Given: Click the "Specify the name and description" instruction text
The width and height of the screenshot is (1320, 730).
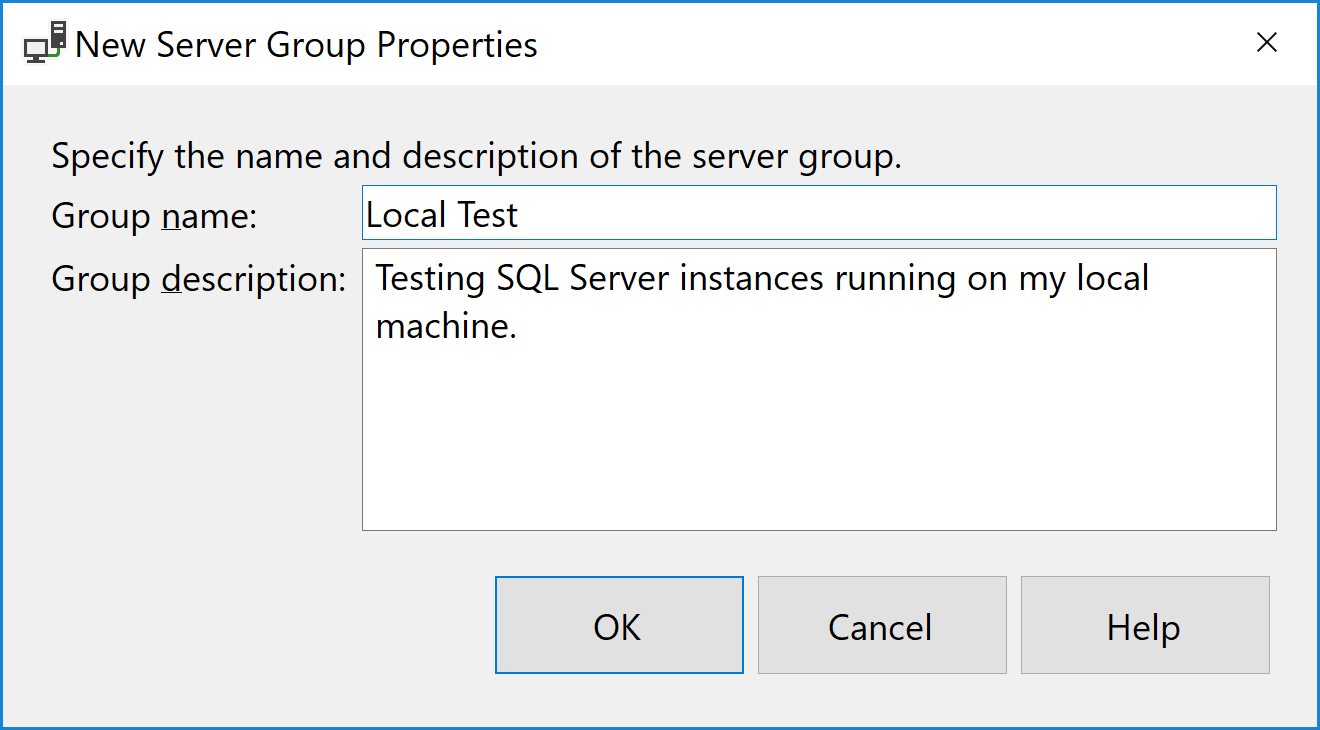Looking at the screenshot, I should [x=476, y=157].
